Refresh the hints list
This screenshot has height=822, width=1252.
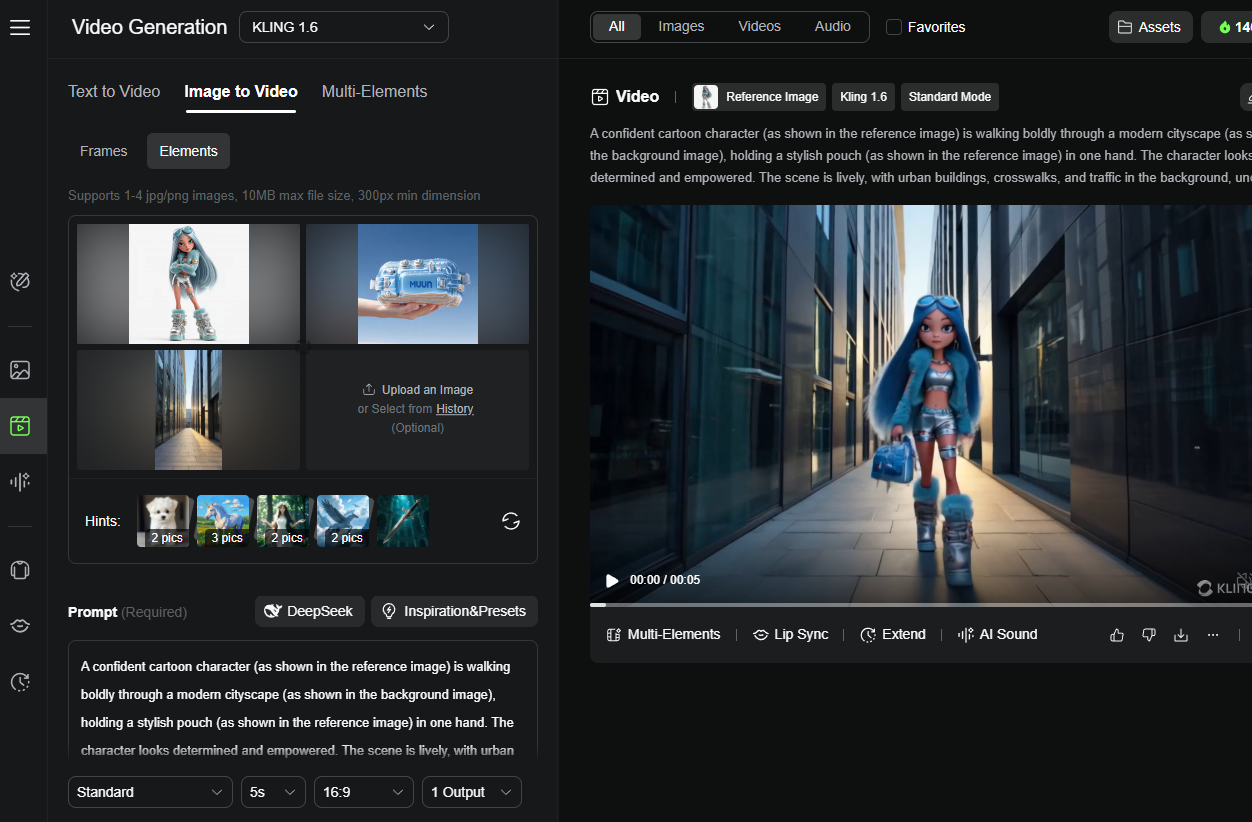pos(511,521)
